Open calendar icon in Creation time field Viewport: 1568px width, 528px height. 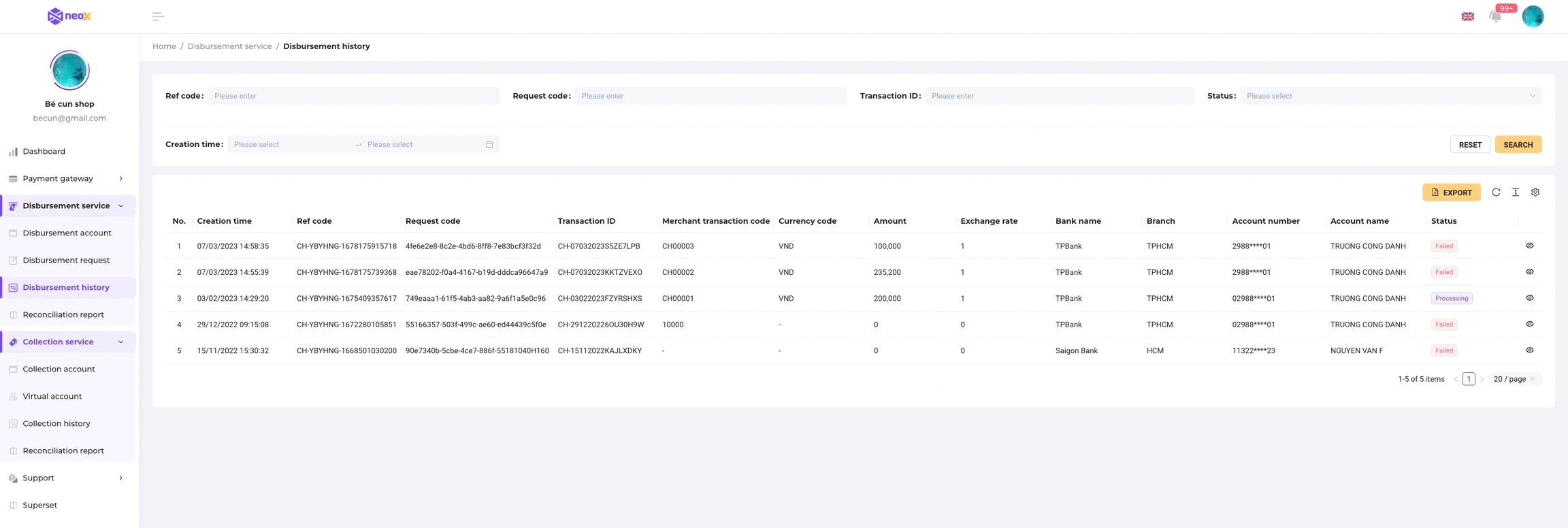(x=489, y=144)
